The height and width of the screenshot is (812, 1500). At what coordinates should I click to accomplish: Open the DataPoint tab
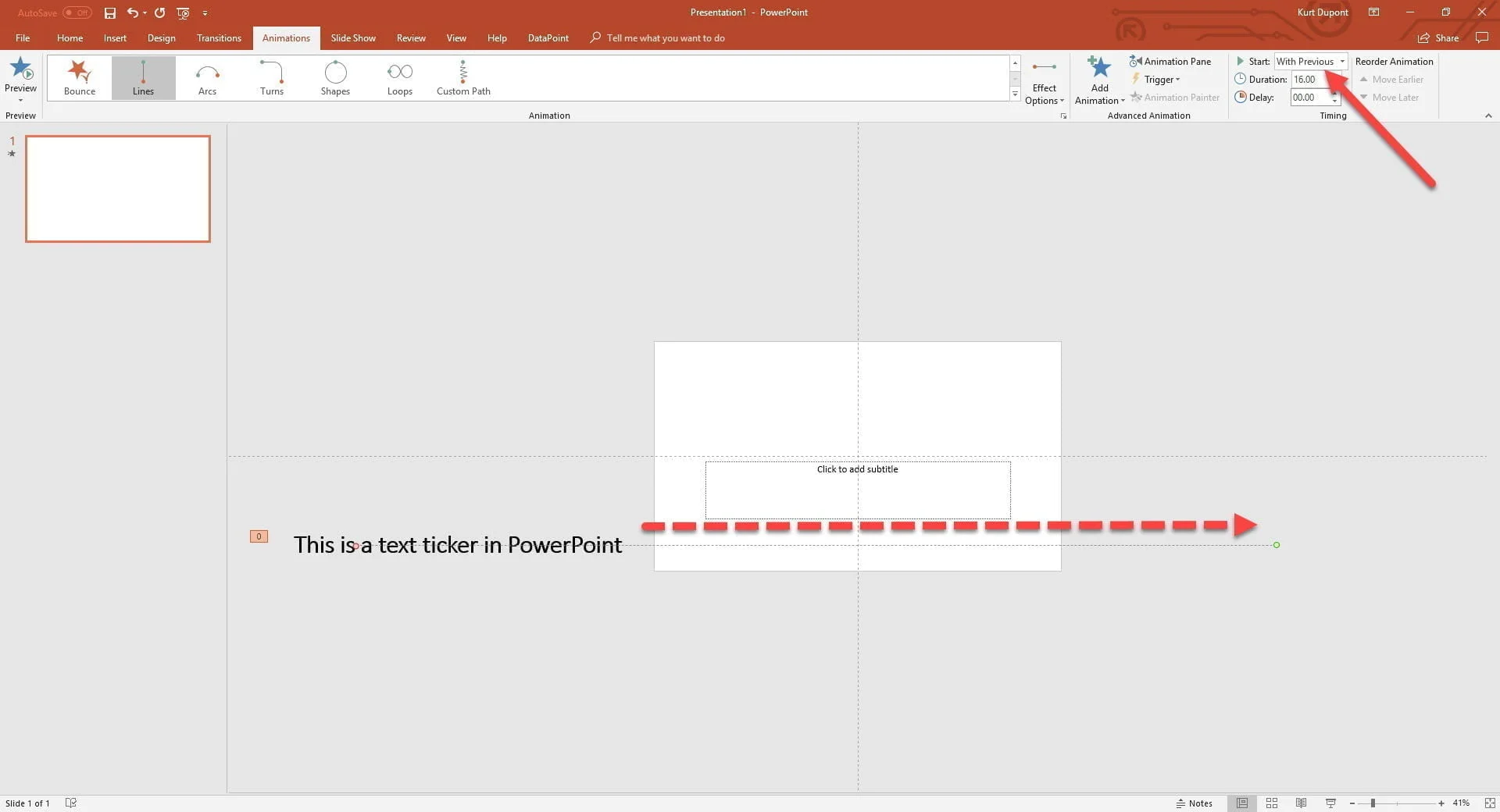[x=548, y=37]
